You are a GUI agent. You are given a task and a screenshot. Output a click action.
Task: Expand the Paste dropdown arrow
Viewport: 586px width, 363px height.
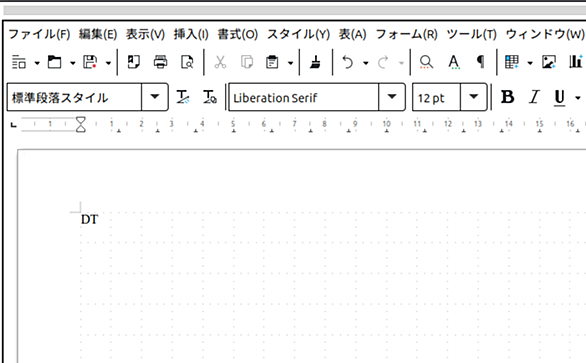[290, 63]
